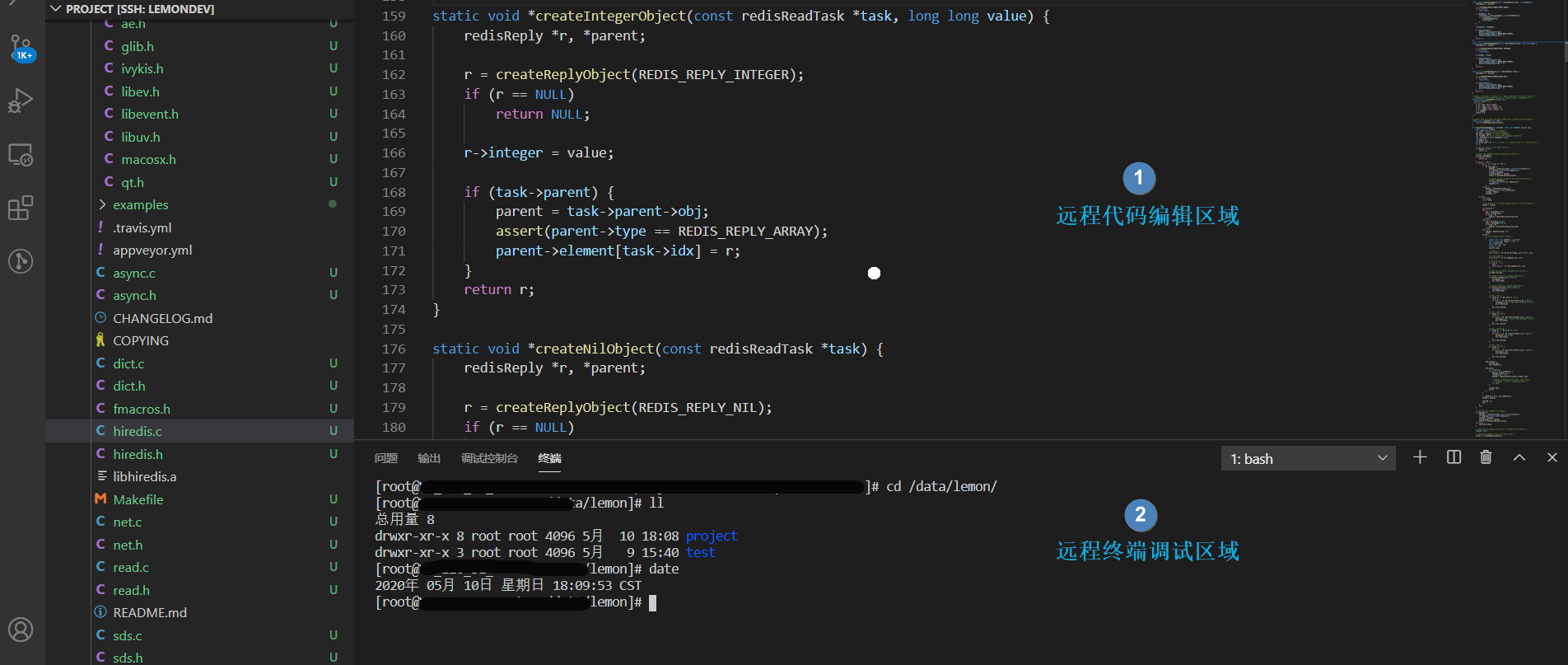
Task: Open file sds.c
Action: pyautogui.click(x=128, y=635)
